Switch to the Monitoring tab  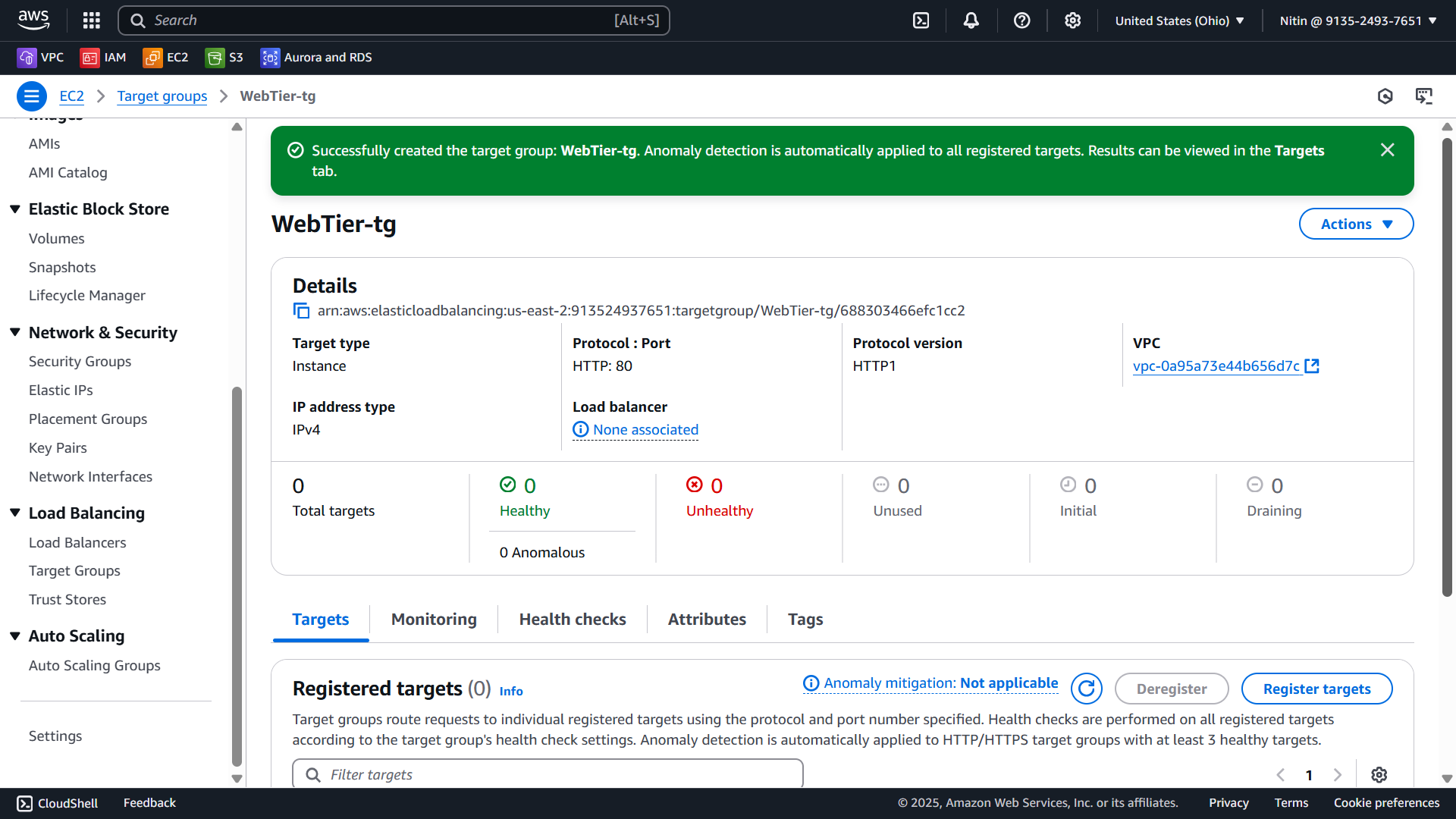434,620
